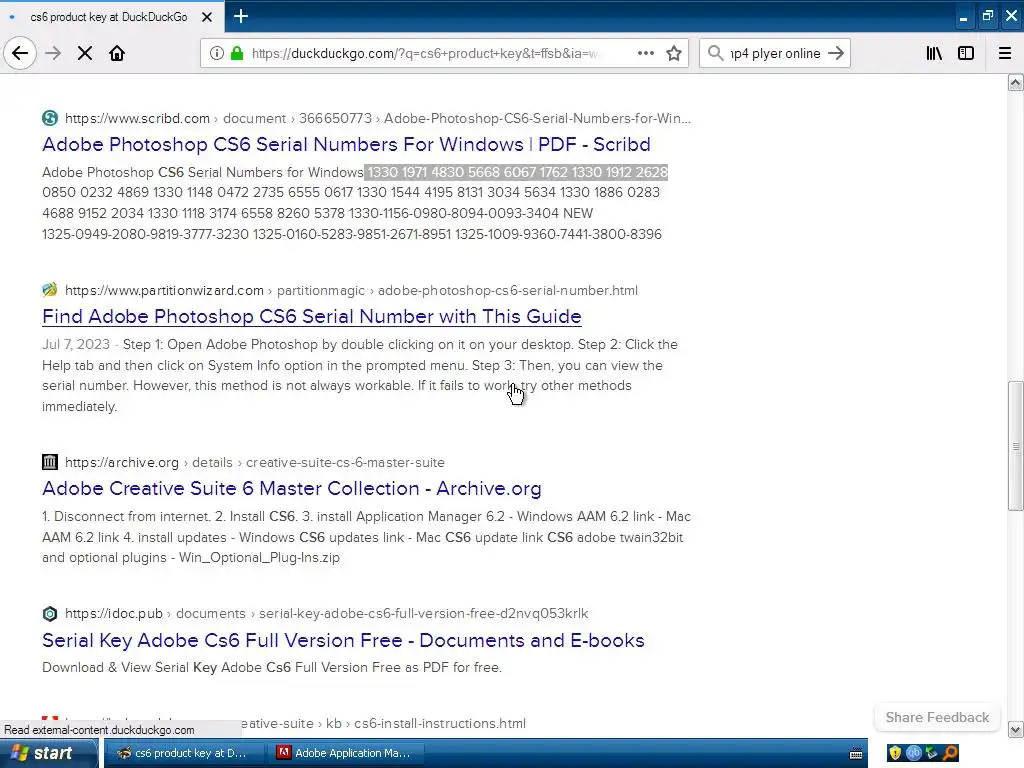Click the forward navigation arrow

(53, 53)
